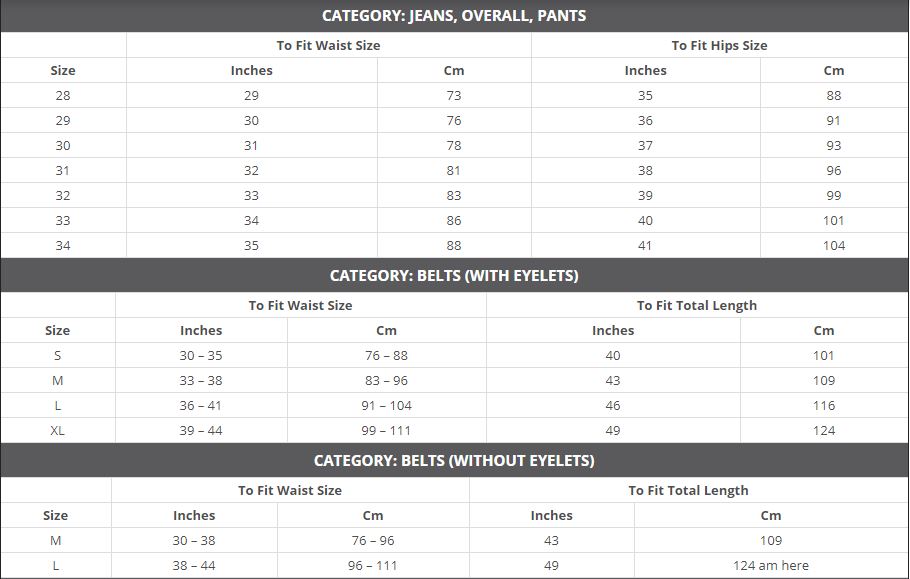The height and width of the screenshot is (579, 910).
Task: Select the 46 inches total length cell
Action: tap(613, 406)
